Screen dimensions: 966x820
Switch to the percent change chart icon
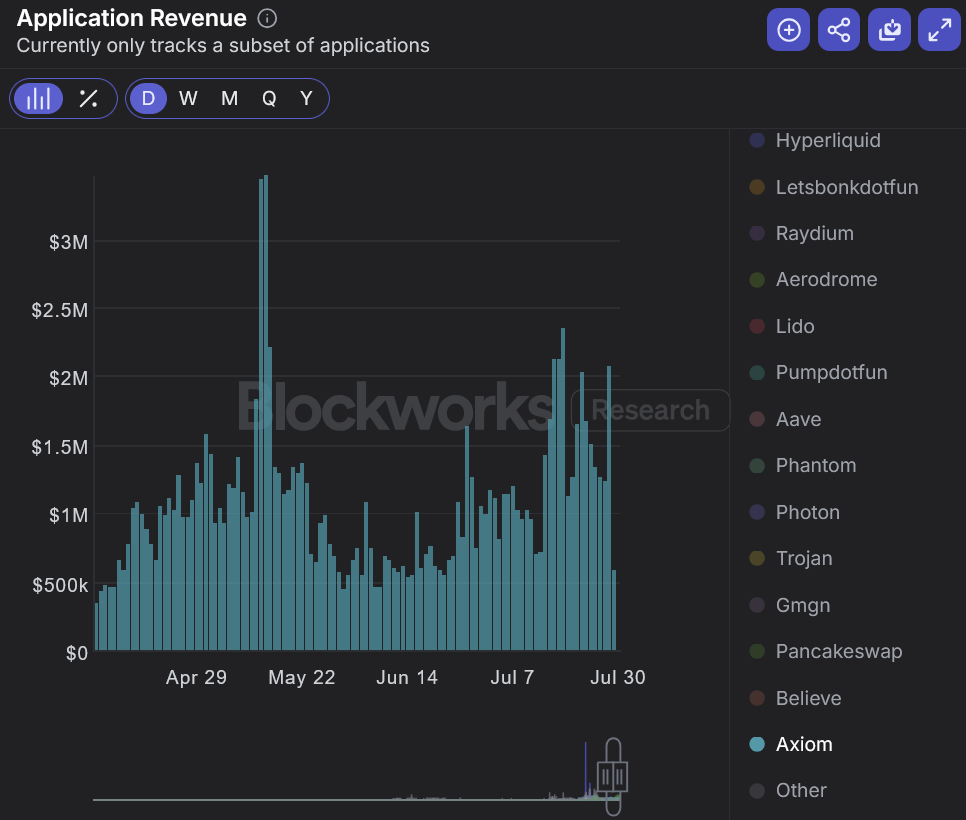pyautogui.click(x=88, y=98)
